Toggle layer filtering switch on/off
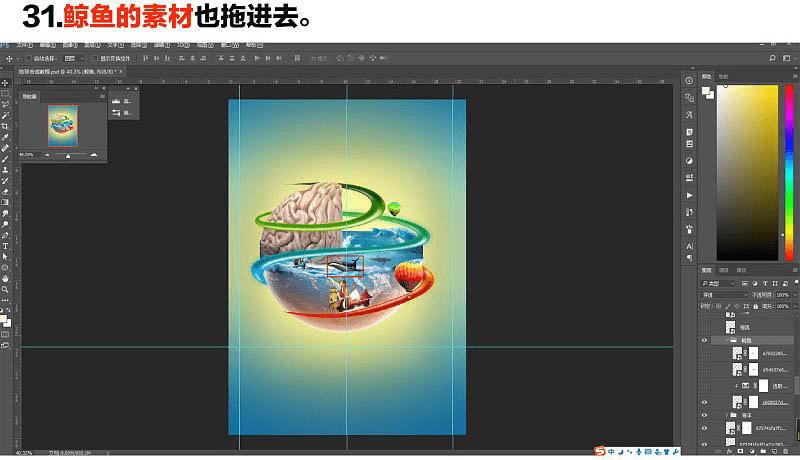800x460 pixels. (796, 282)
